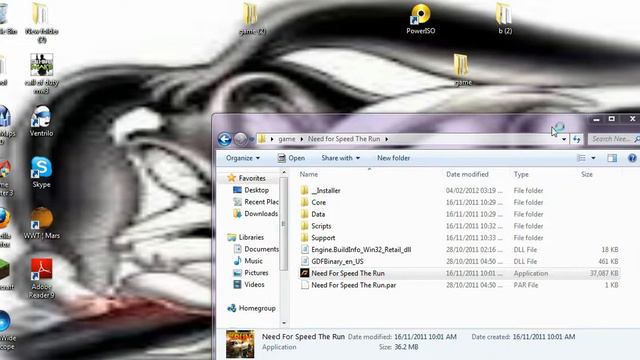Viewport: 640px width, 360px height.
Task: Select the b (2) desktop folder
Action: pos(504,19)
